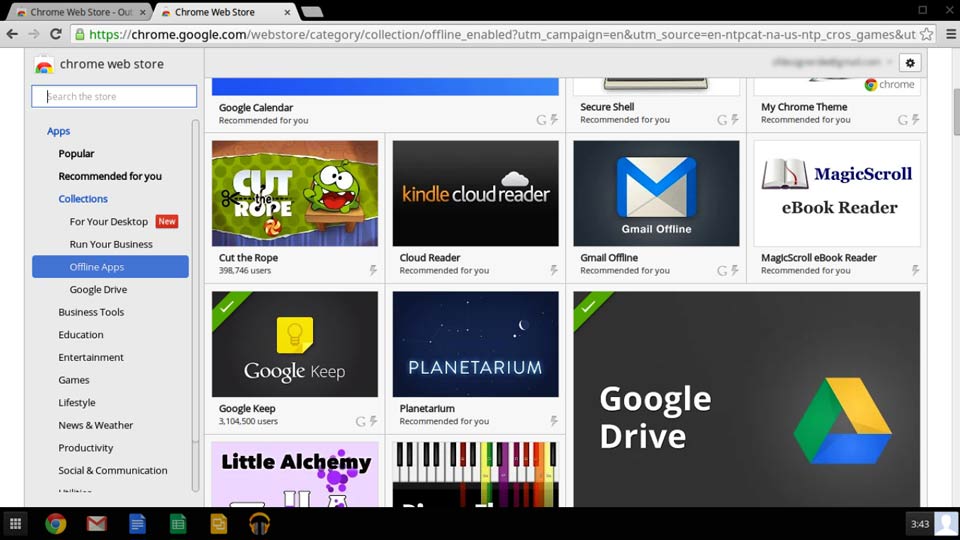Screen dimensions: 960x540
Task: Select Recommended for you category
Action: click(x=110, y=176)
